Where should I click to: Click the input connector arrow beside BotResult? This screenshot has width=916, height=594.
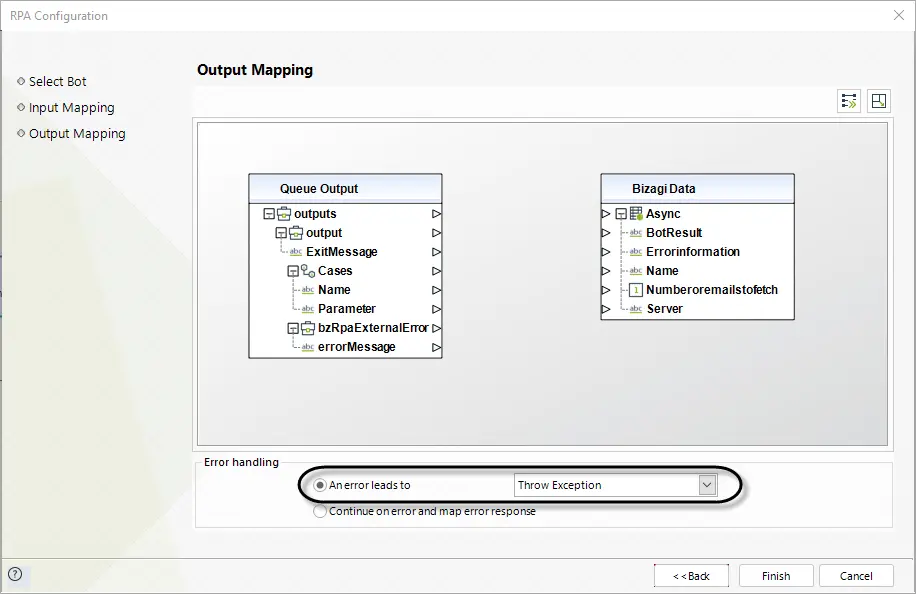(606, 232)
